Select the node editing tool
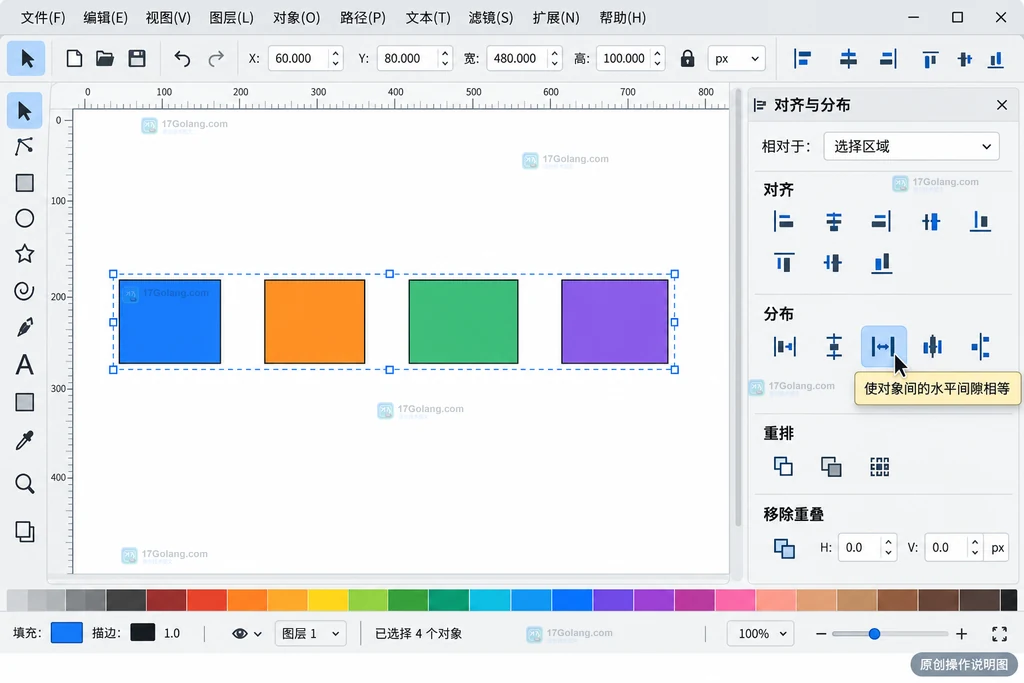This screenshot has height=683, width=1024. click(x=25, y=146)
